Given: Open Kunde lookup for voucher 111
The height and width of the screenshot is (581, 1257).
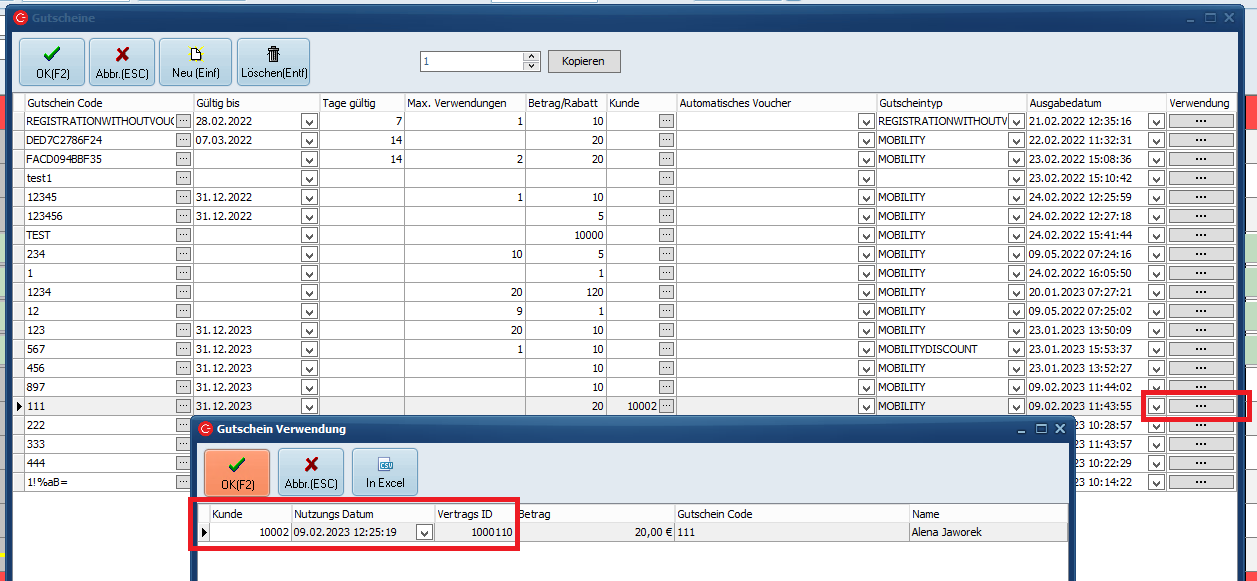Looking at the screenshot, I should [666, 406].
